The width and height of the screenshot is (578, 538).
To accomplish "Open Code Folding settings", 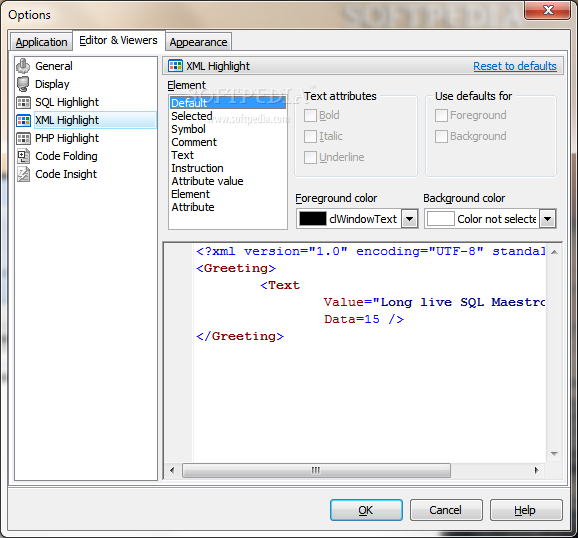I will coord(66,156).
